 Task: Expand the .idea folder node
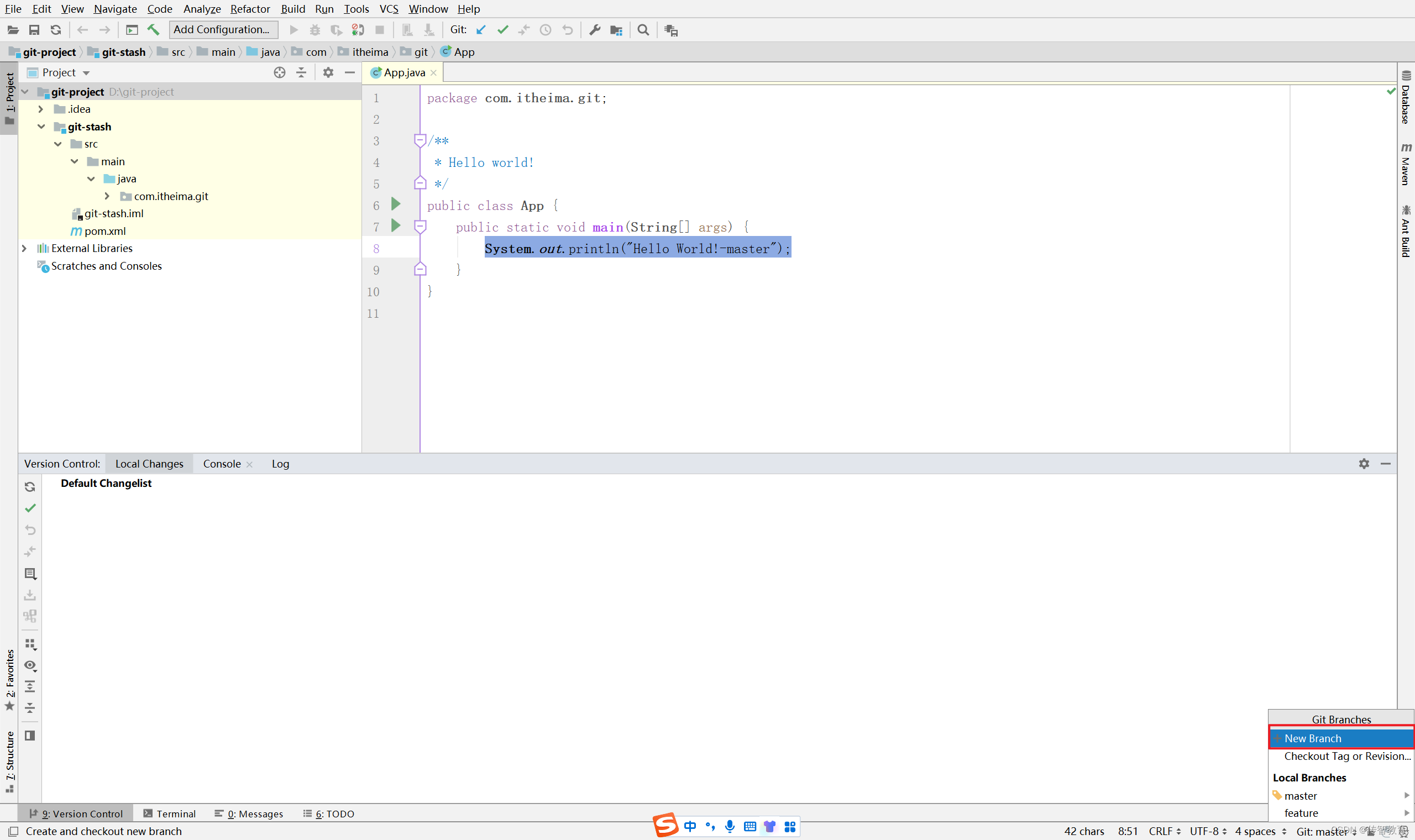point(41,109)
